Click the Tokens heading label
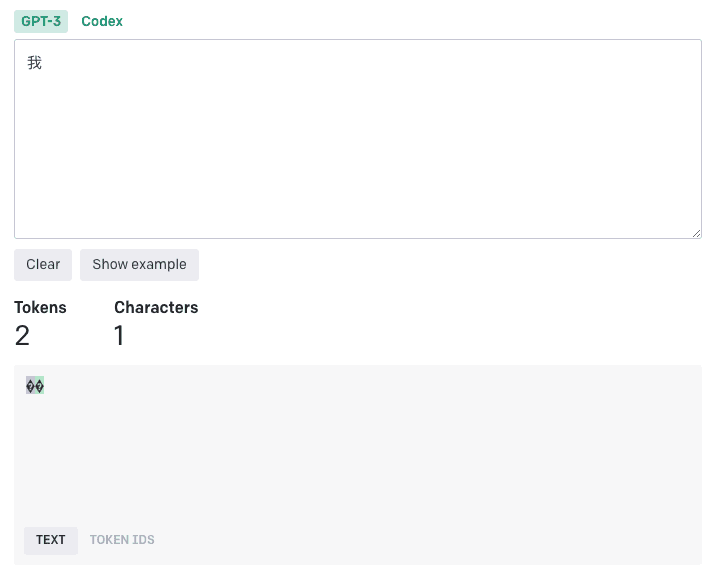Screen dimensions: 715x572 pyautogui.click(x=40, y=308)
